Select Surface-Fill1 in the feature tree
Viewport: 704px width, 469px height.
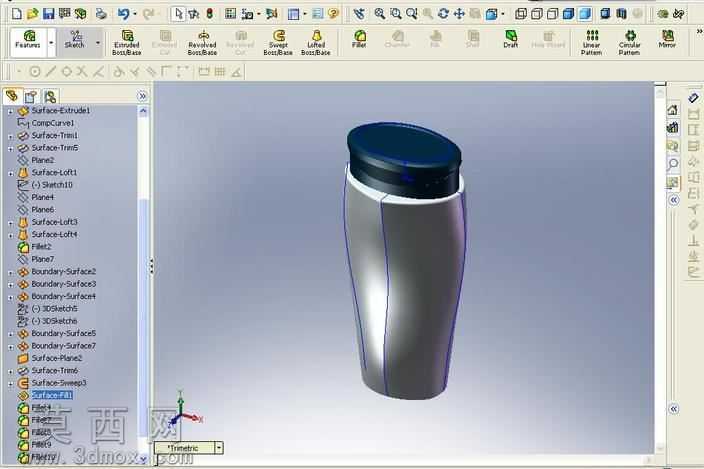[52, 395]
